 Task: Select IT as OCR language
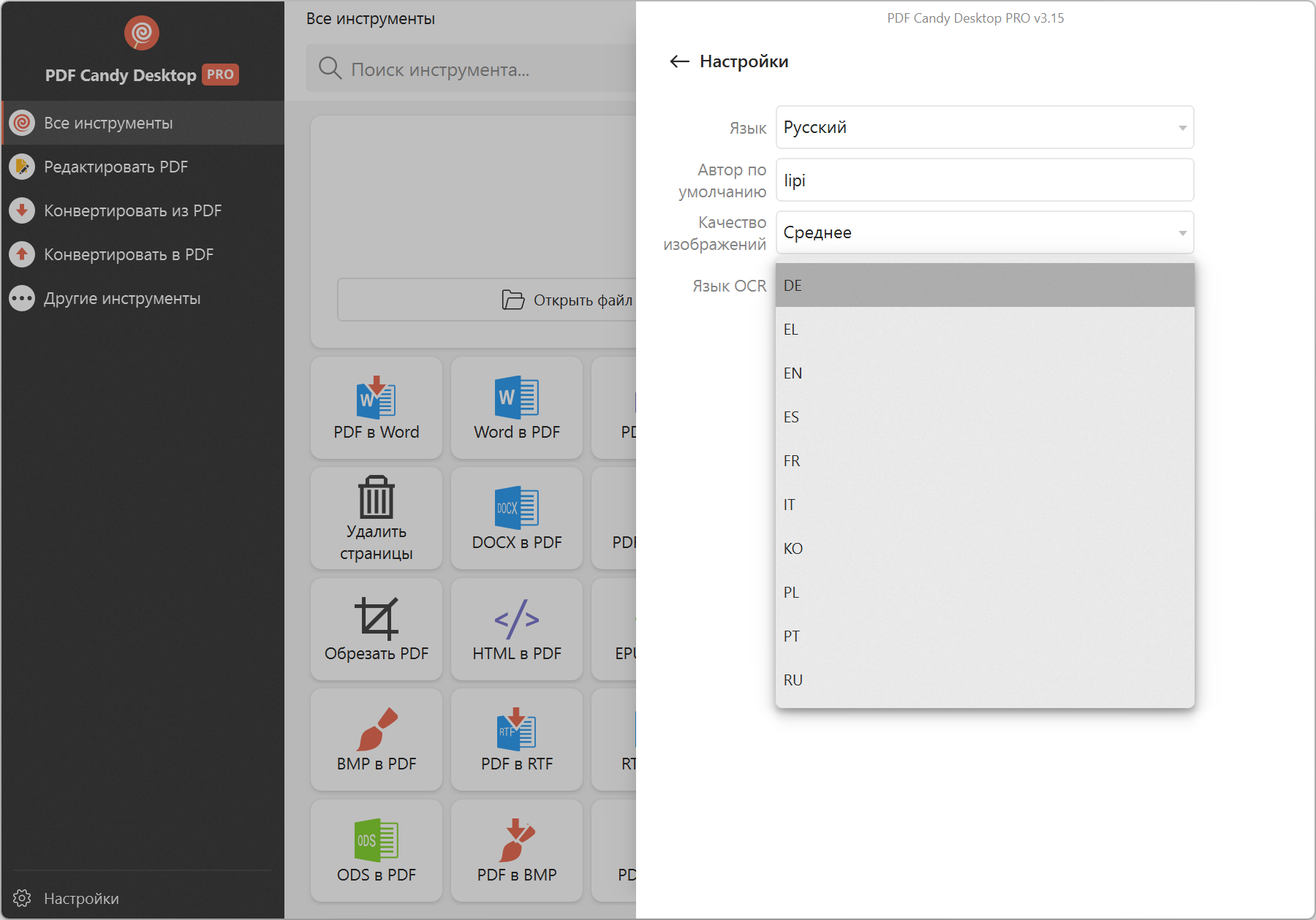tap(985, 504)
